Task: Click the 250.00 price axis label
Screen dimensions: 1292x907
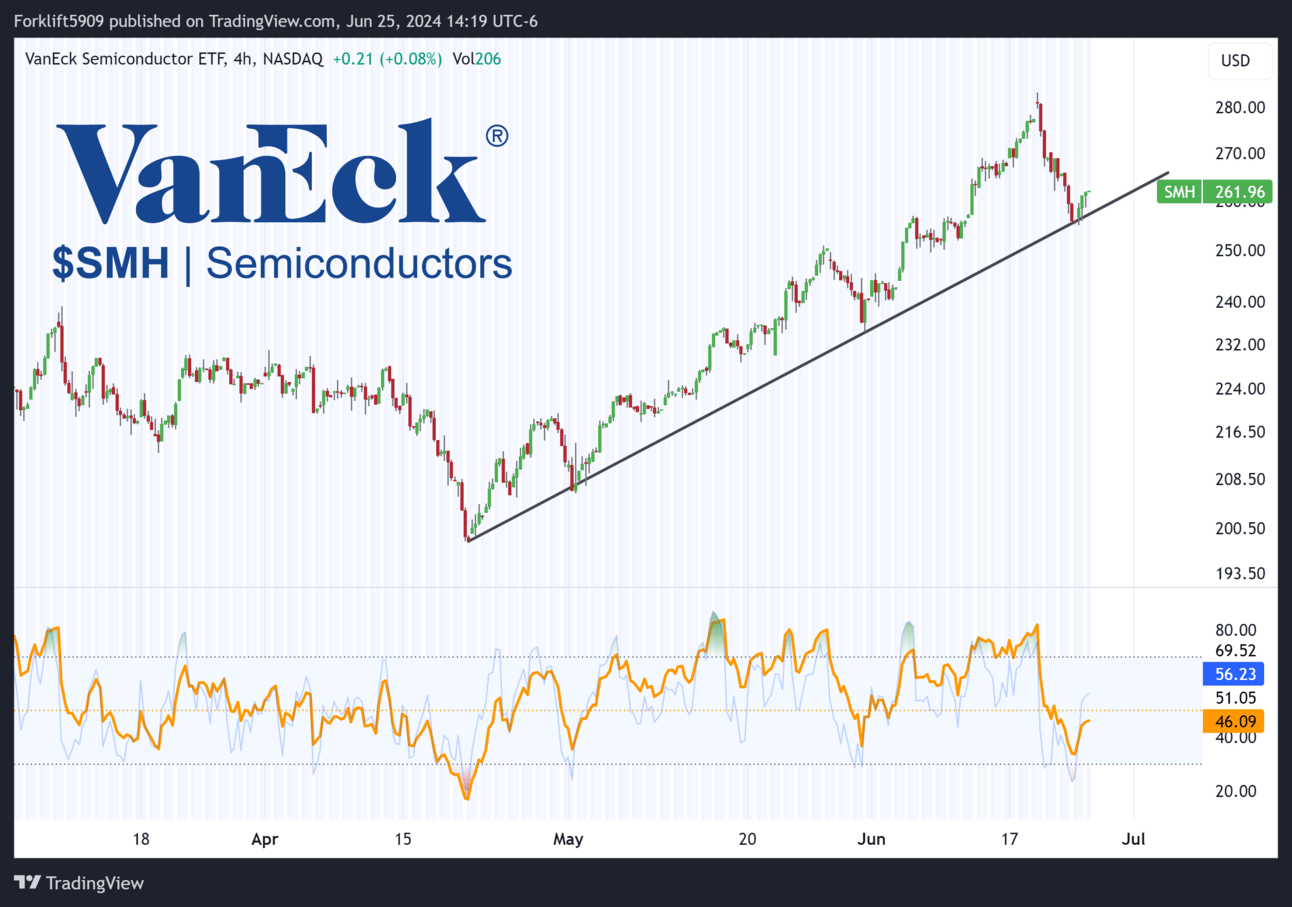Action: (x=1239, y=250)
